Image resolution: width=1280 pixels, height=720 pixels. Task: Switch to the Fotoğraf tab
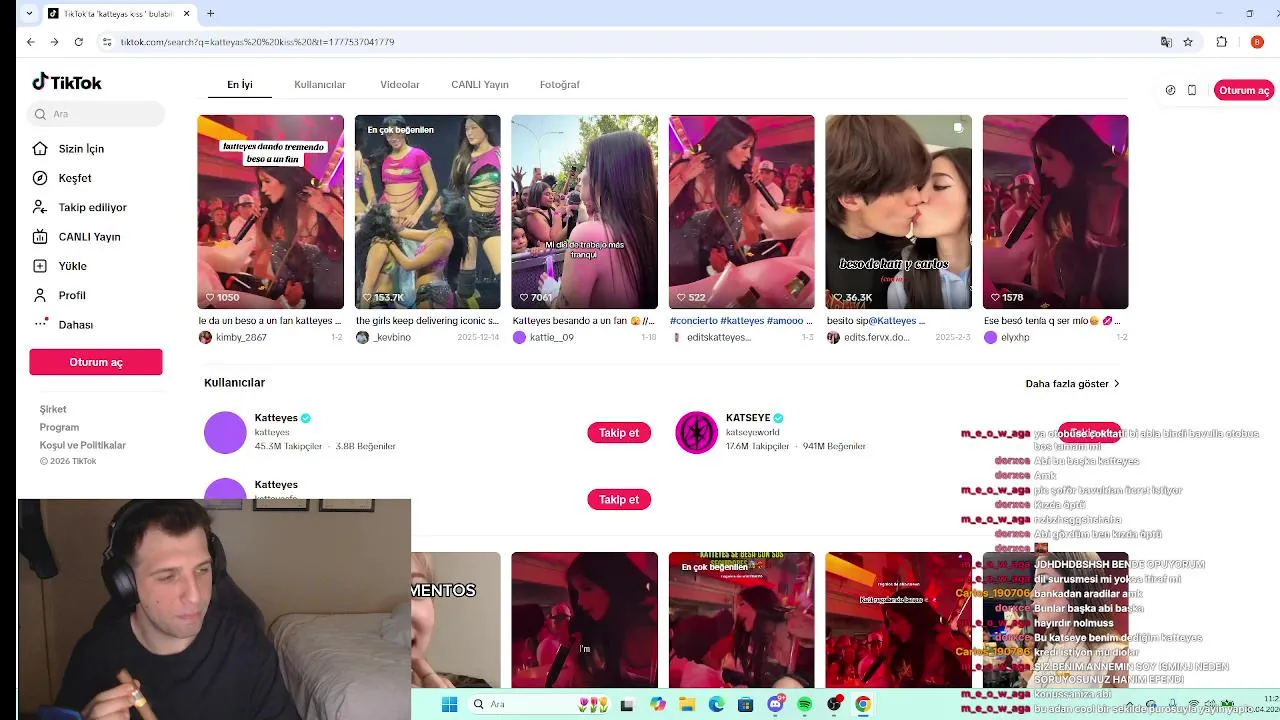coord(560,85)
